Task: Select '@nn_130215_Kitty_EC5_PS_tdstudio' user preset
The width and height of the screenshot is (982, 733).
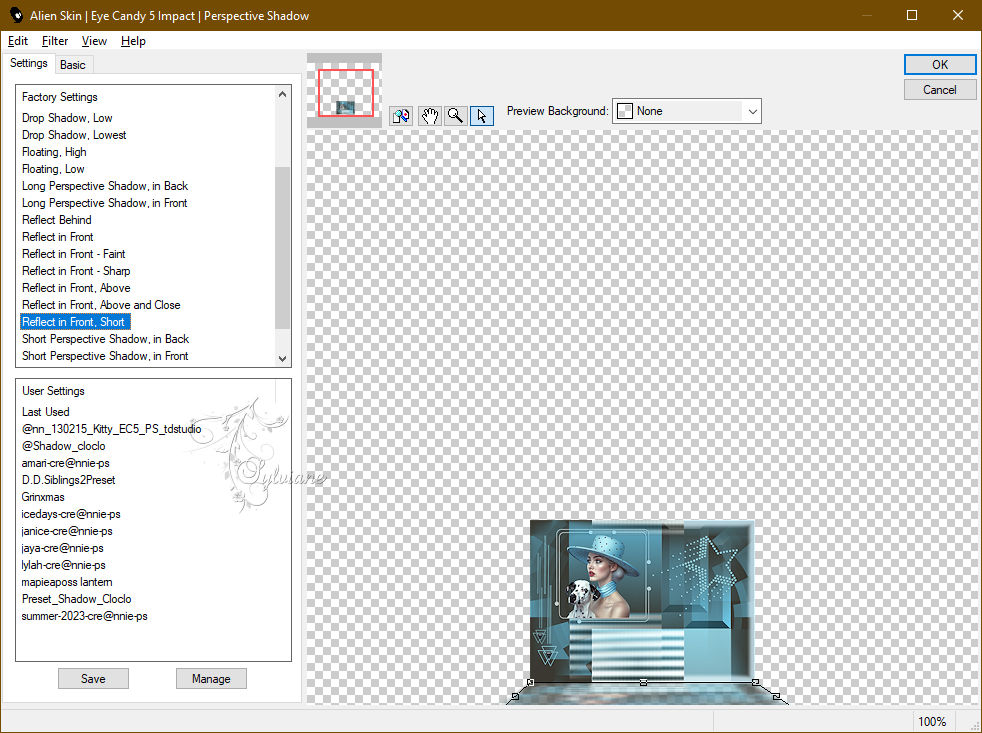Action: point(111,429)
